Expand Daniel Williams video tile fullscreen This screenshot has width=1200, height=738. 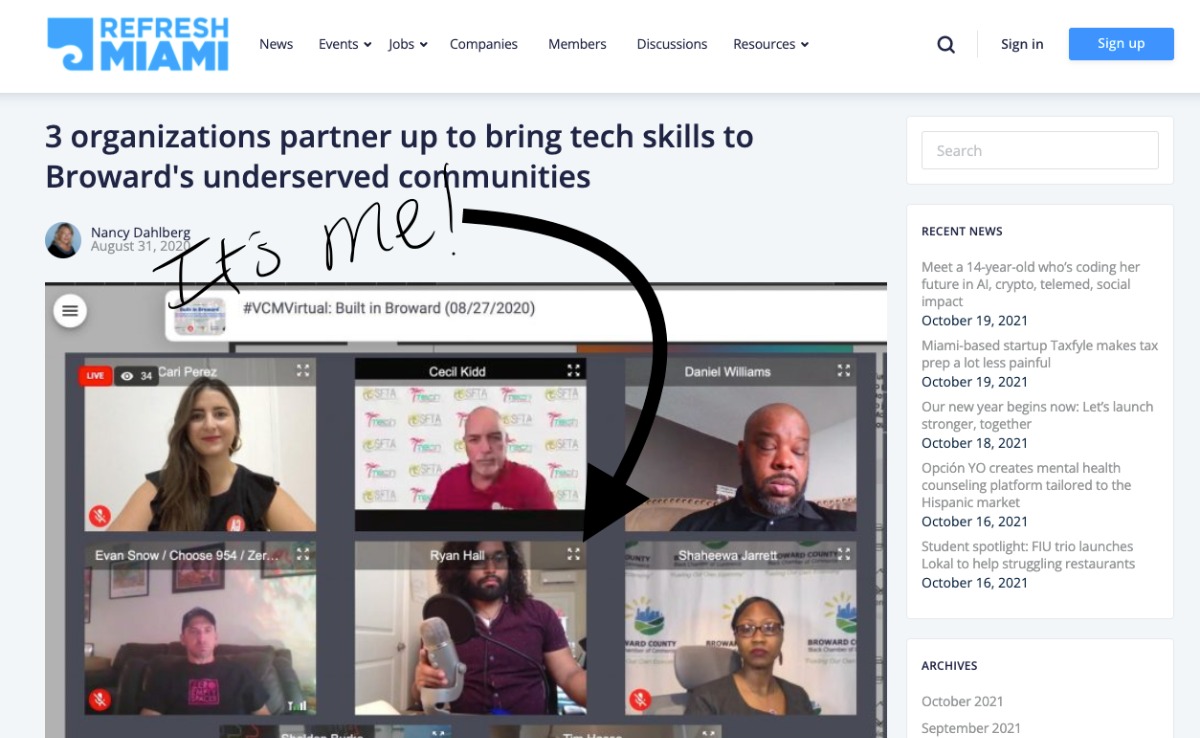(x=843, y=371)
